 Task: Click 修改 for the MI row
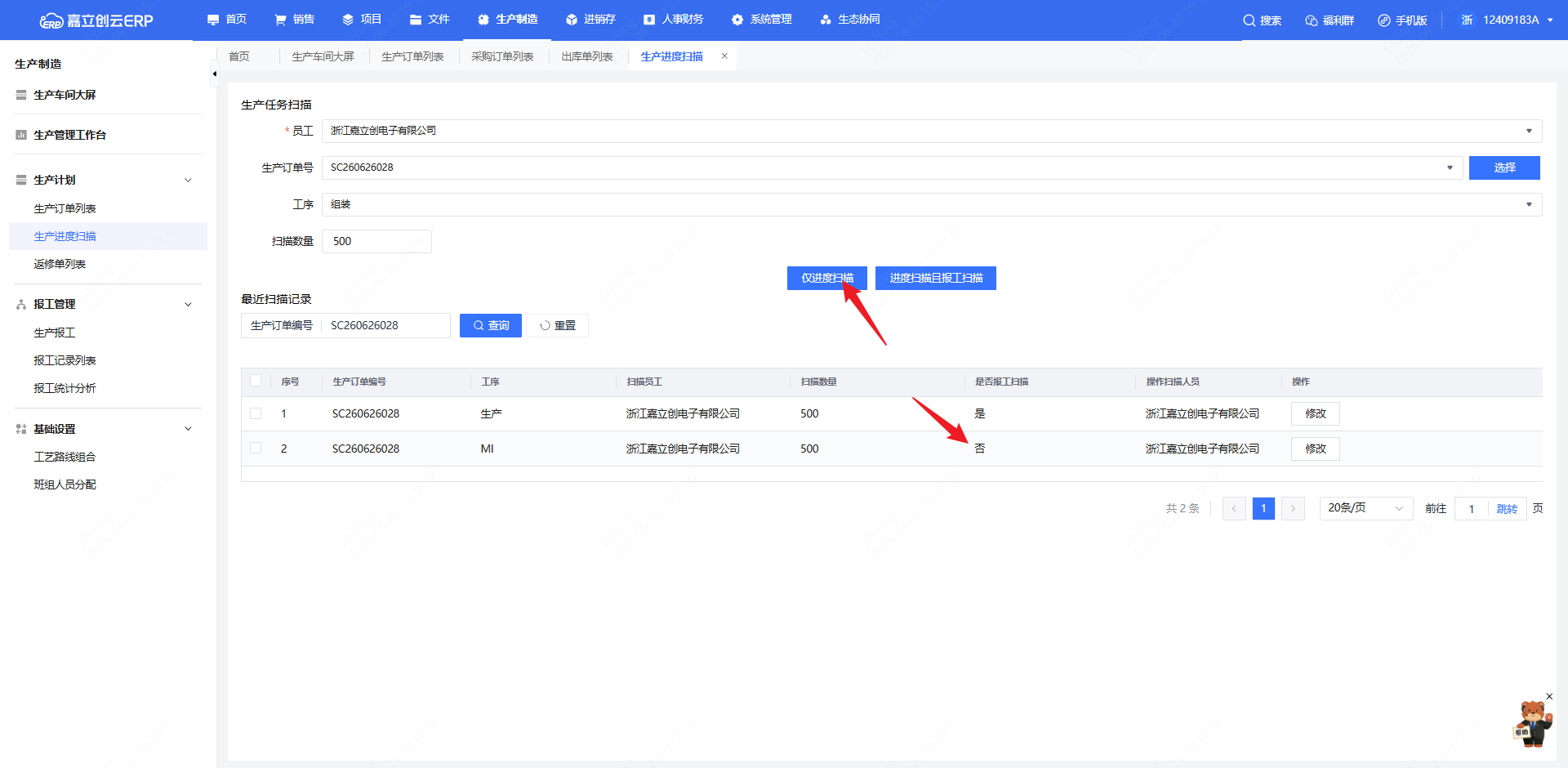click(1316, 449)
